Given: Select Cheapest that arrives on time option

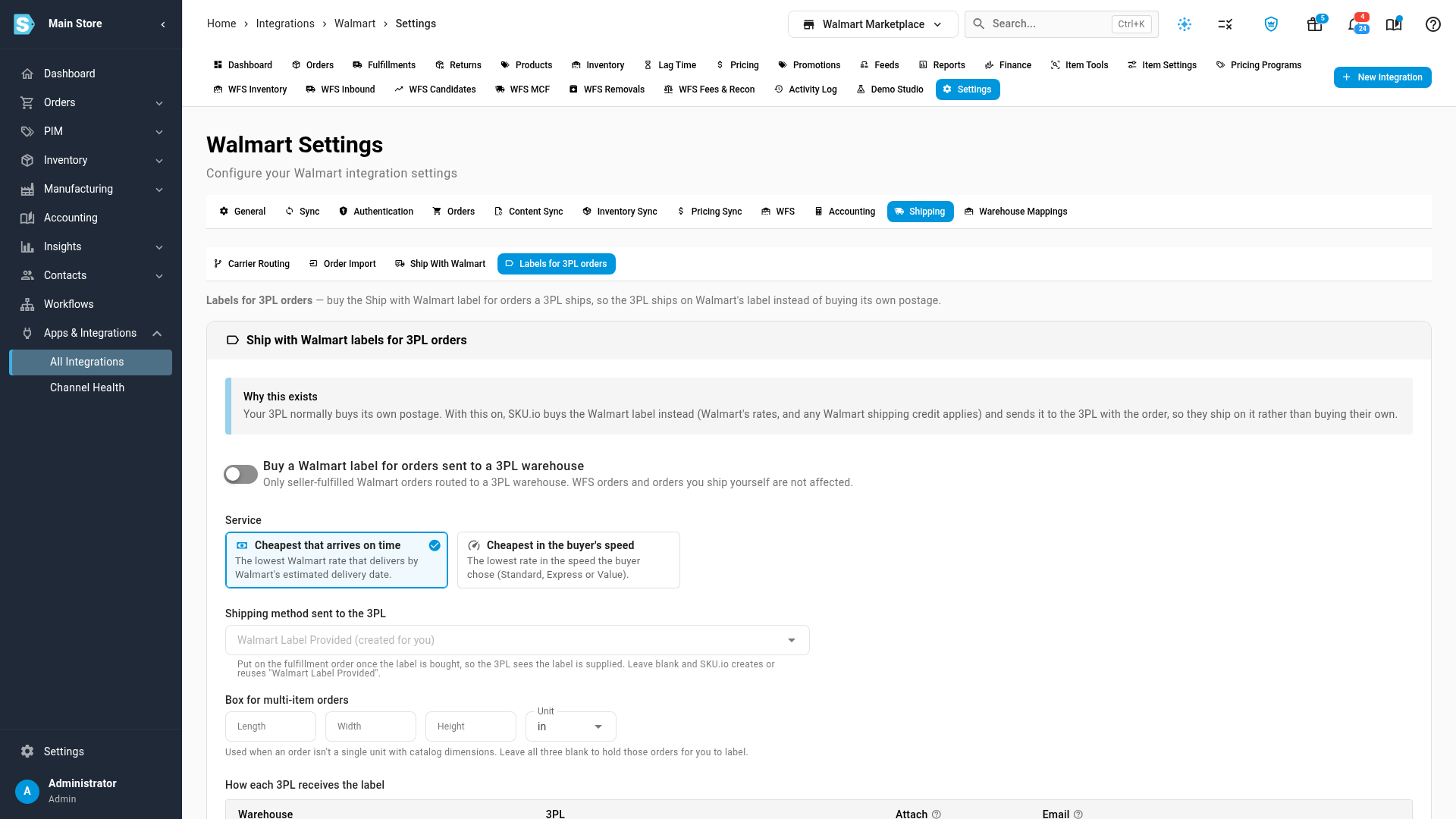Looking at the screenshot, I should click(337, 560).
